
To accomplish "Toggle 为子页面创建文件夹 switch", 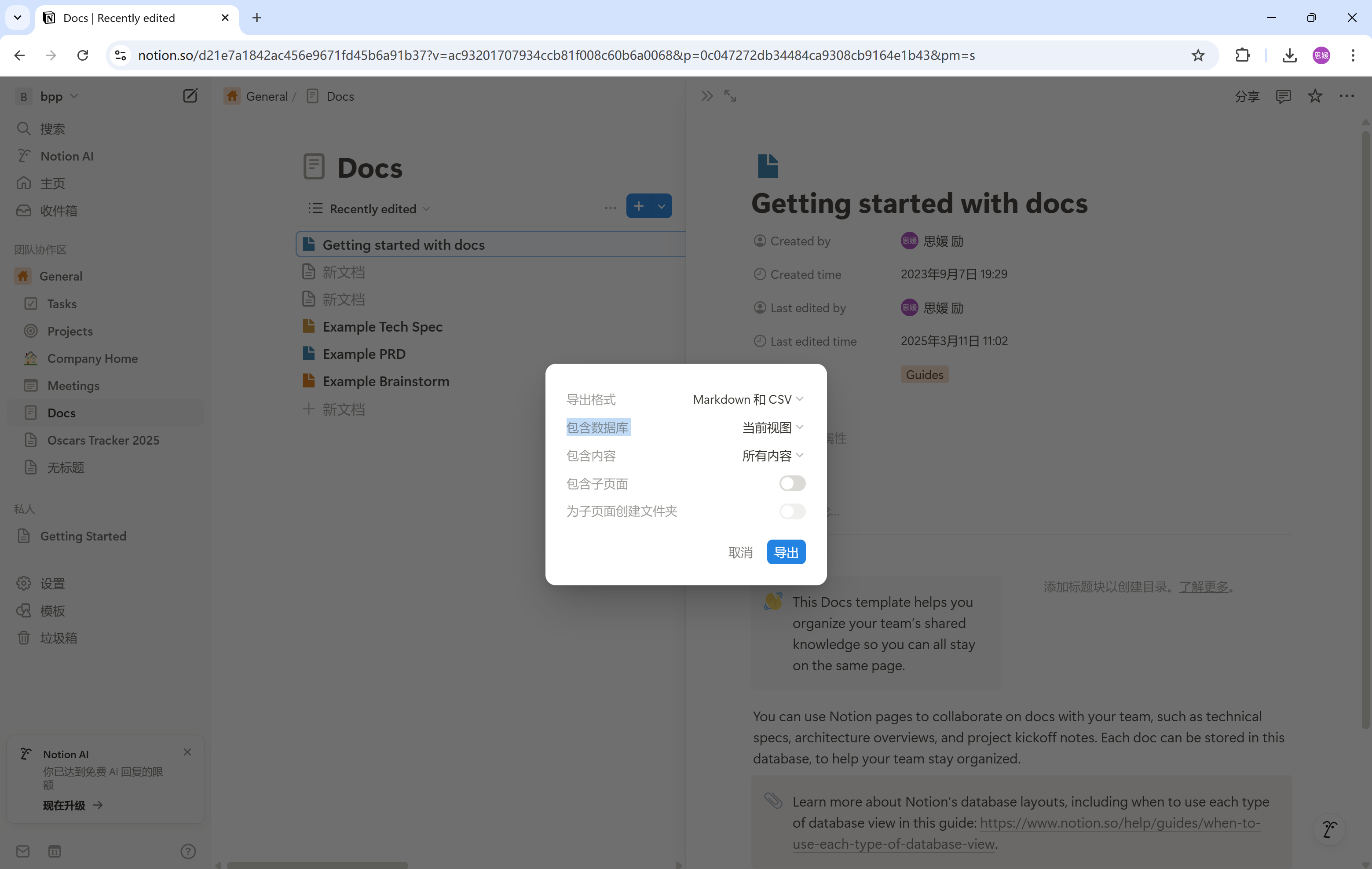I will pyautogui.click(x=792, y=511).
